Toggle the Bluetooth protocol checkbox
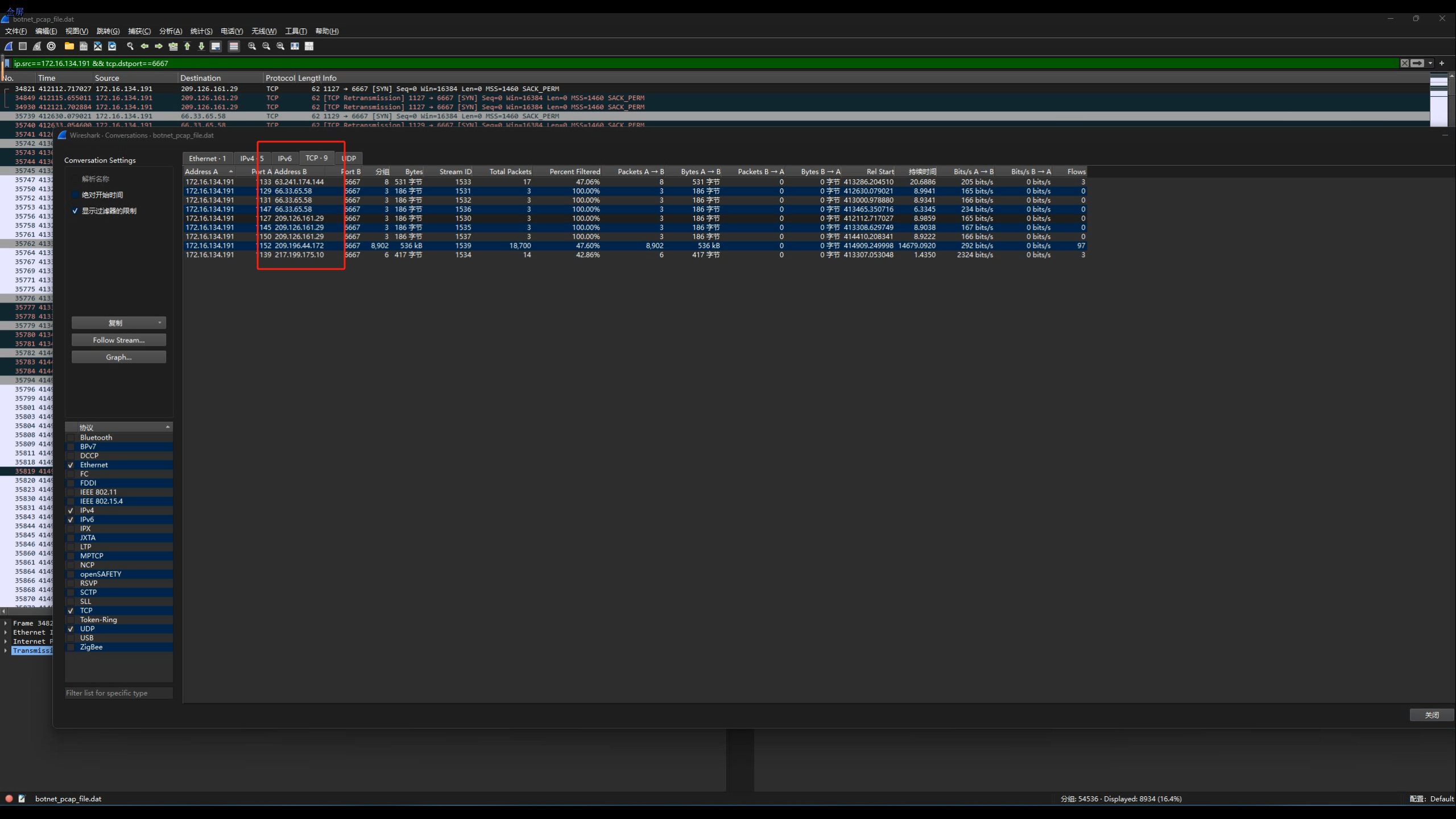The image size is (1456, 819). tap(71, 437)
